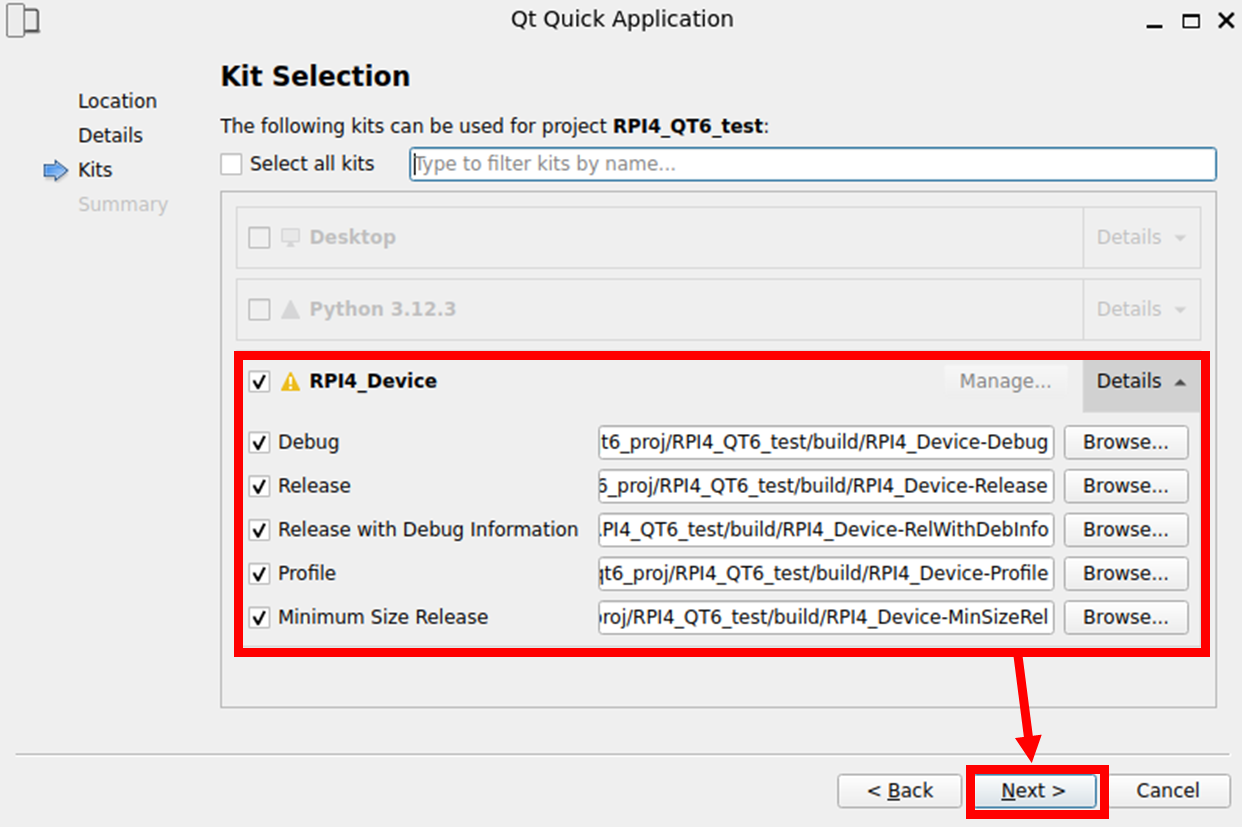
Task: Click Kits step in wizard sidebar
Action: [95, 170]
